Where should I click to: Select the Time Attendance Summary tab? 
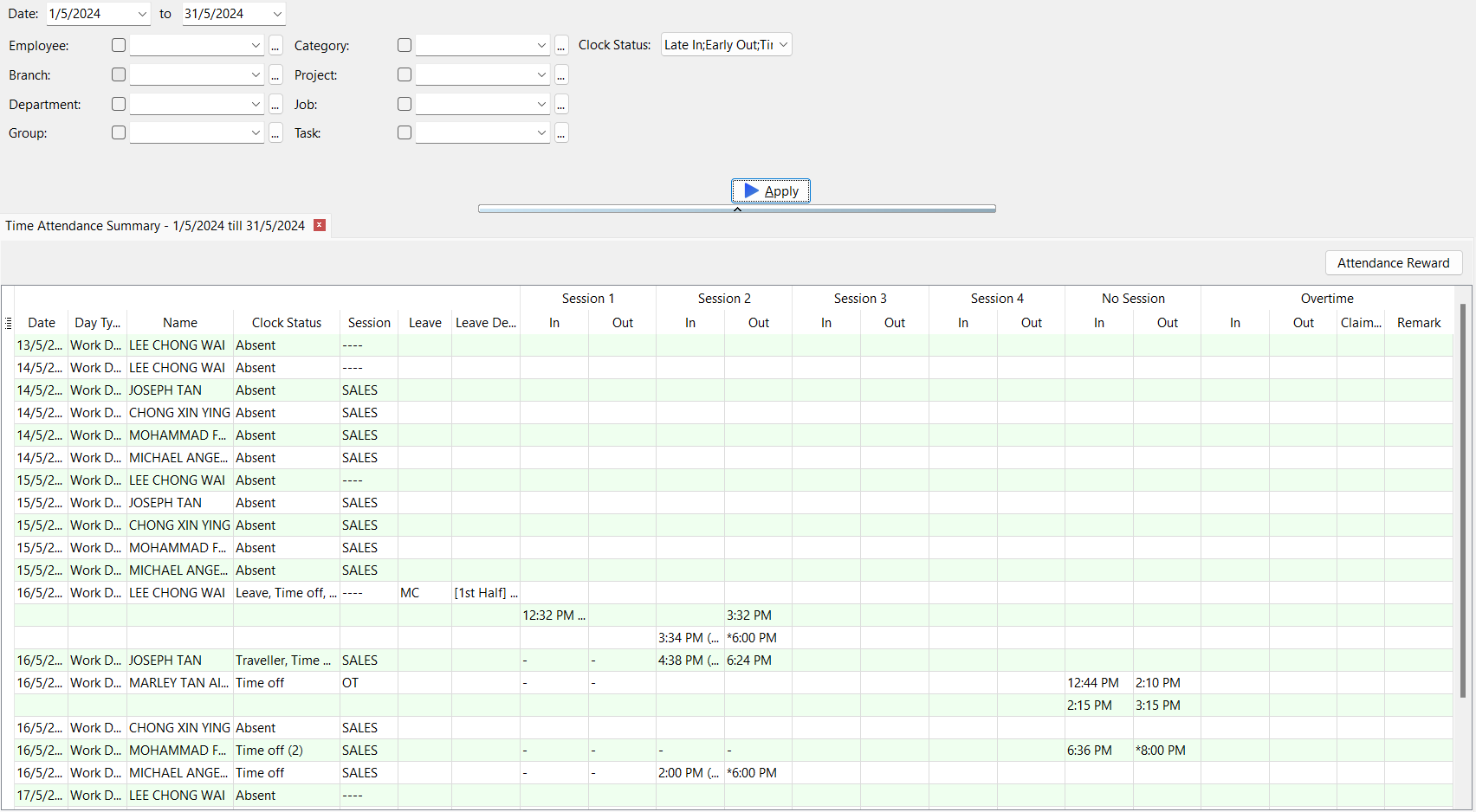(154, 226)
